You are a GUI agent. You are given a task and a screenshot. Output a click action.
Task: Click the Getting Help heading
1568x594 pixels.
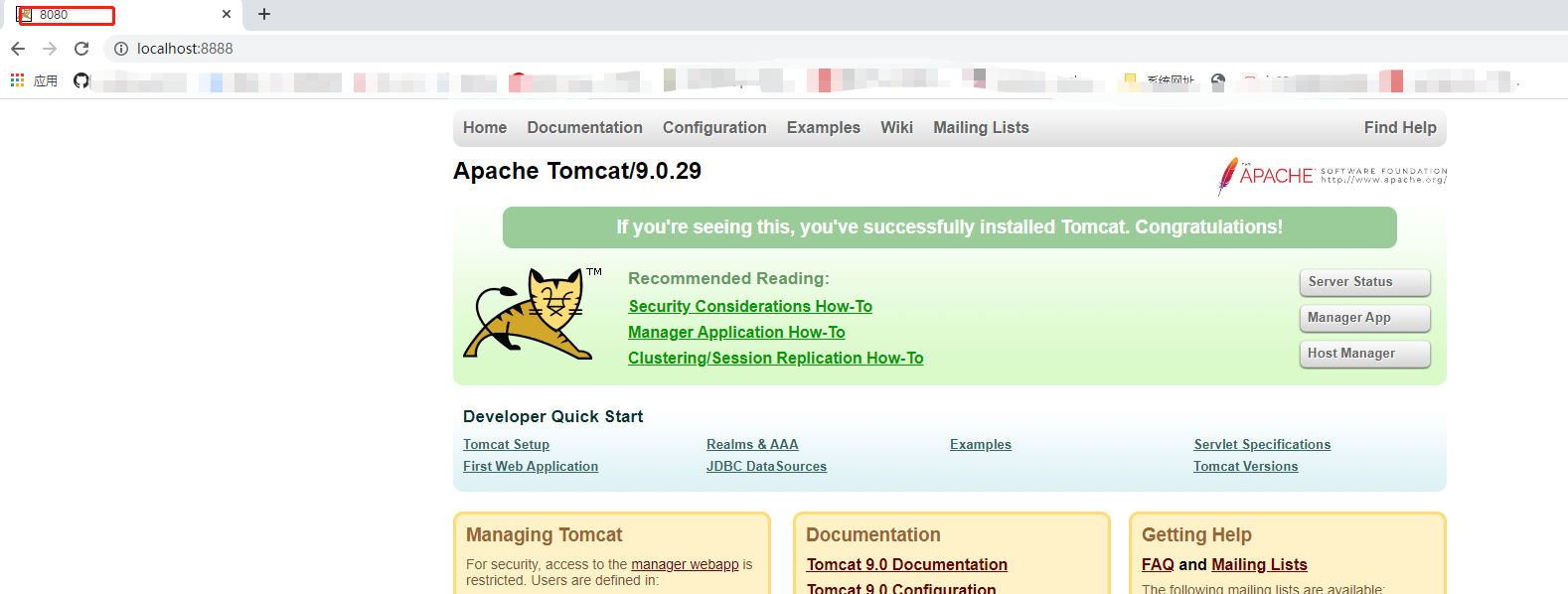(x=1196, y=534)
